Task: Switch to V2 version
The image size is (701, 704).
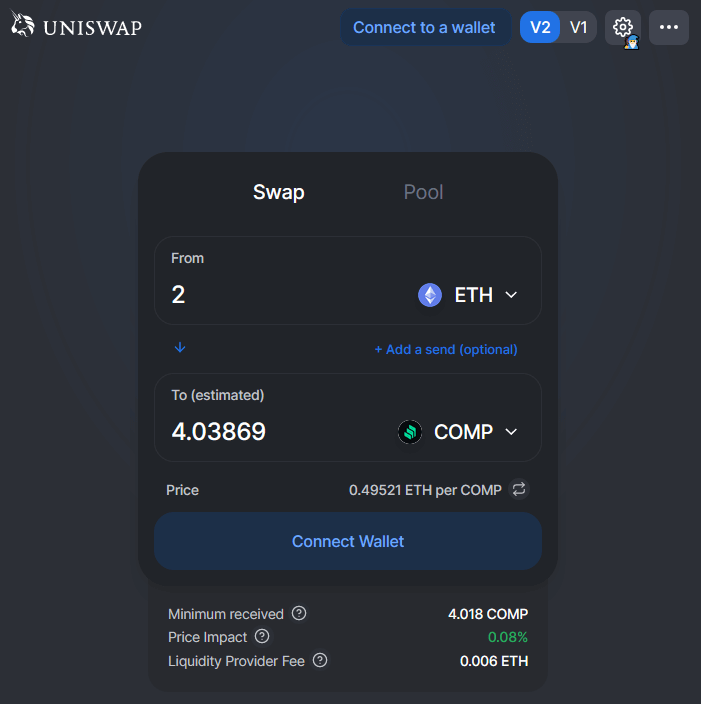Action: [540, 27]
